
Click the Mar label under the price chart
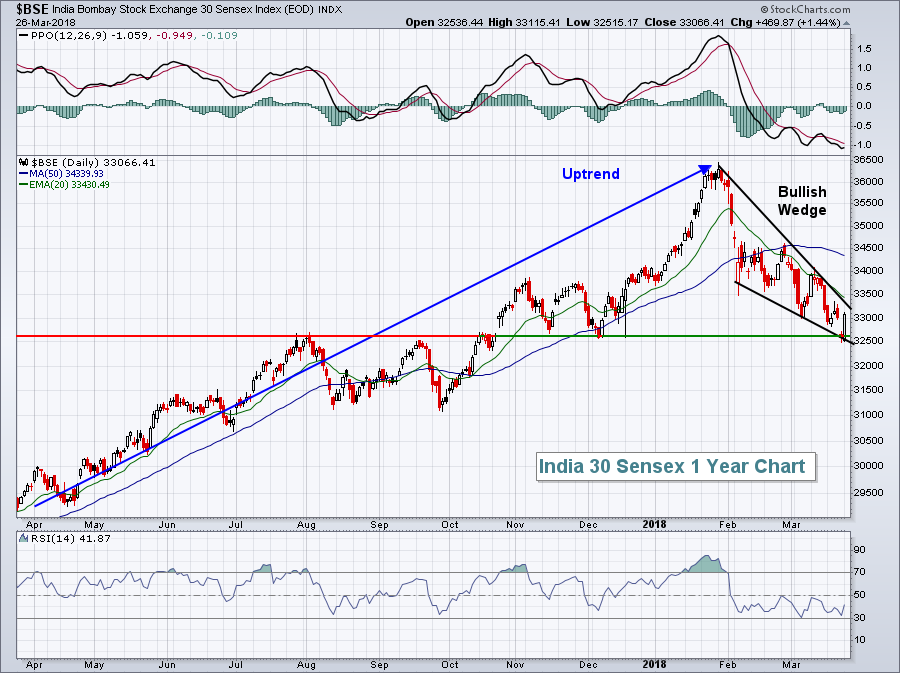click(x=792, y=525)
